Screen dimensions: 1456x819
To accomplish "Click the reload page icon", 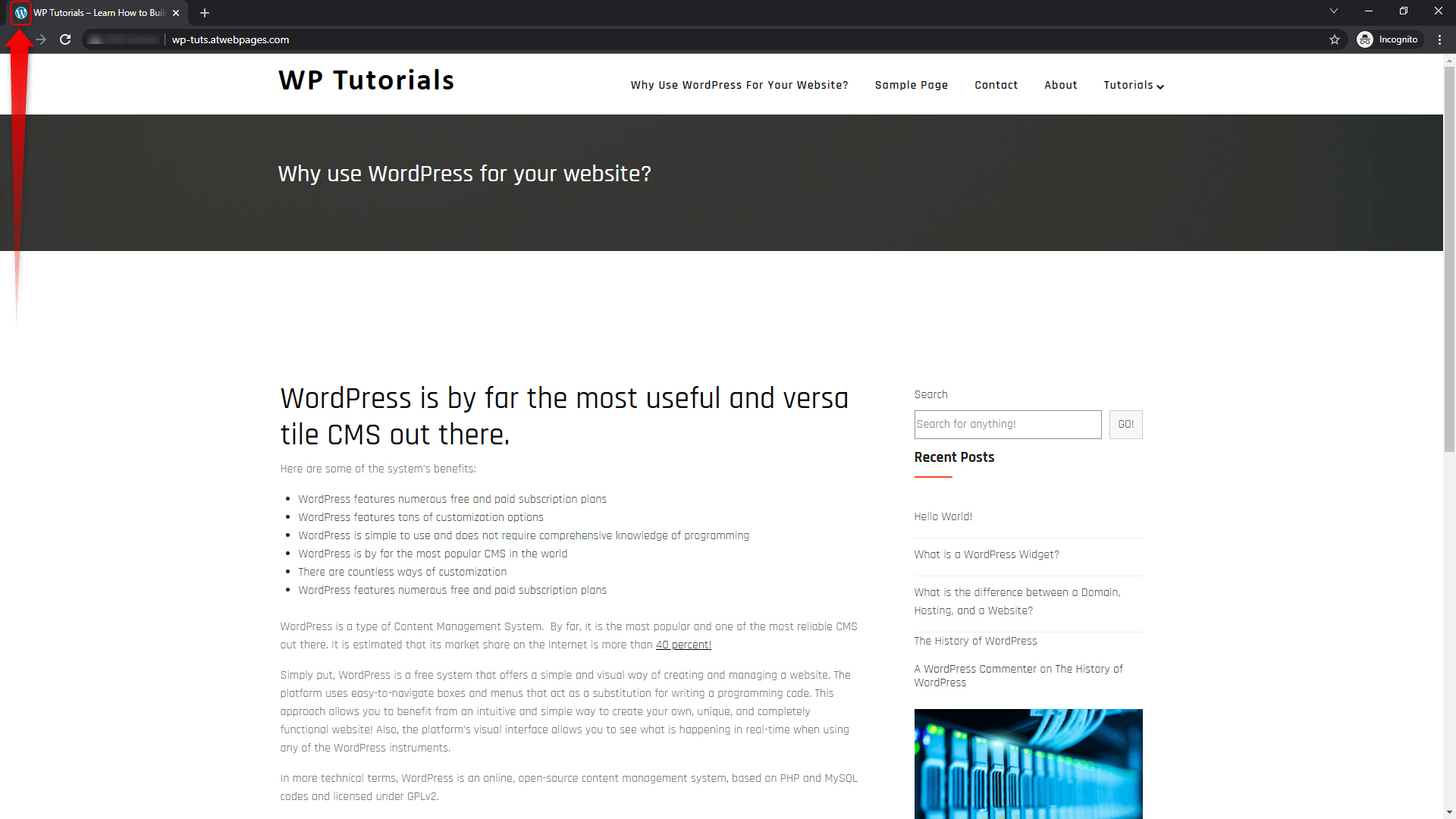I will [x=65, y=40].
